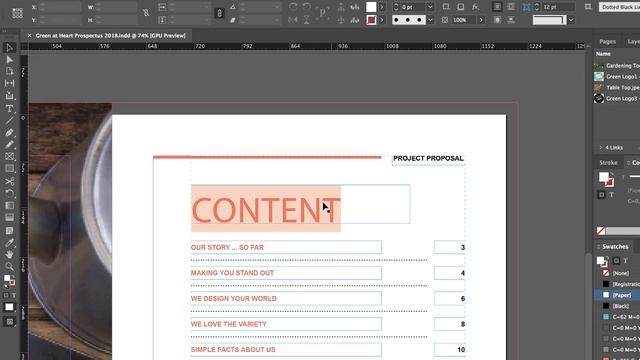Open the dropdown beside the corner shape box

coord(571,20)
